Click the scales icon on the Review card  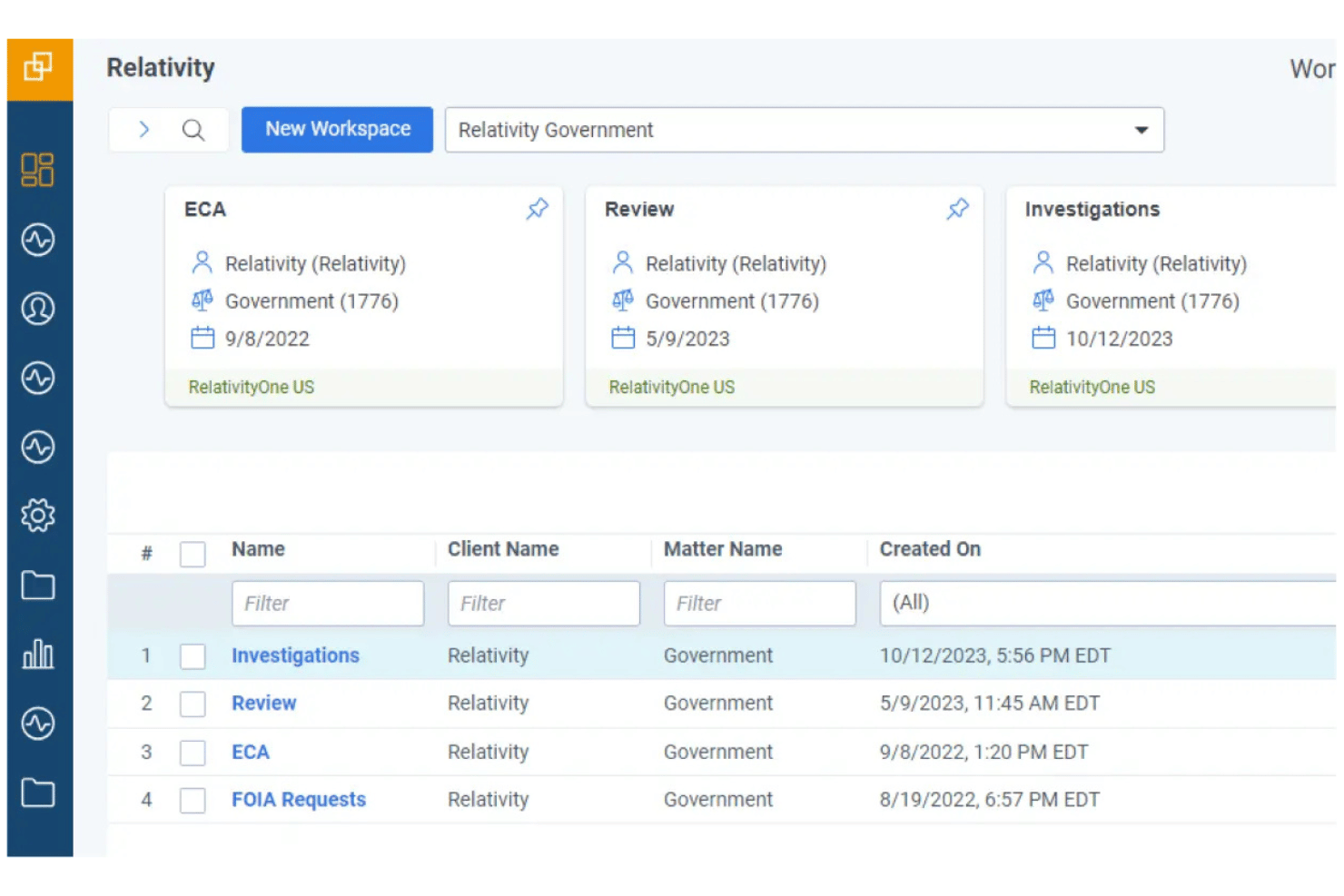tap(623, 300)
